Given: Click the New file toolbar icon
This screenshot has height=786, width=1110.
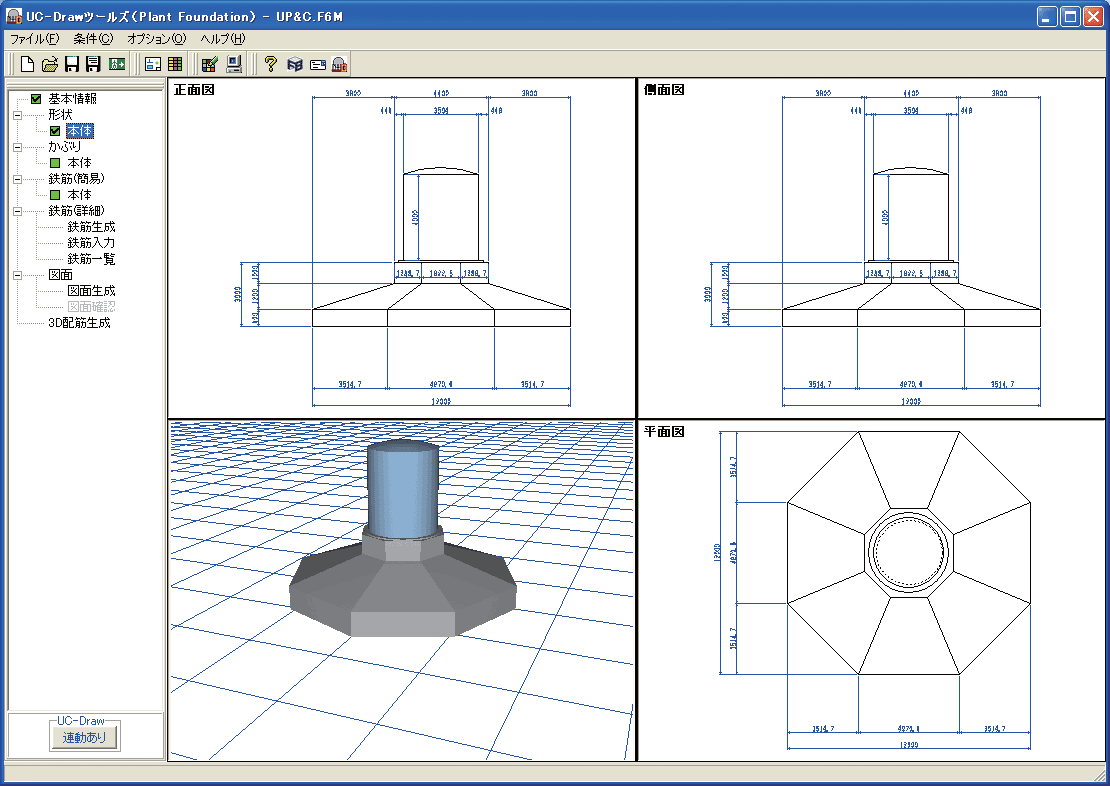Looking at the screenshot, I should 28,65.
